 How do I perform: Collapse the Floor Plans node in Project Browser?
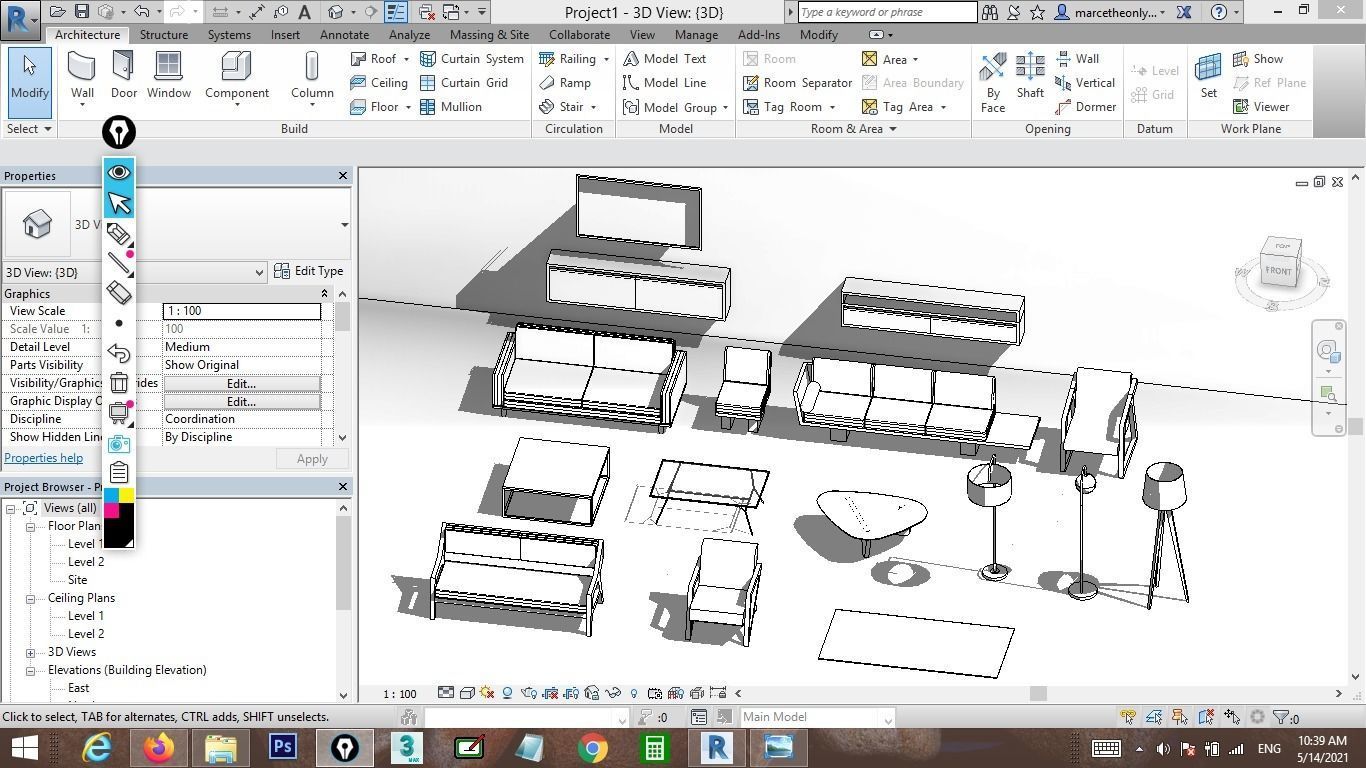(x=31, y=525)
